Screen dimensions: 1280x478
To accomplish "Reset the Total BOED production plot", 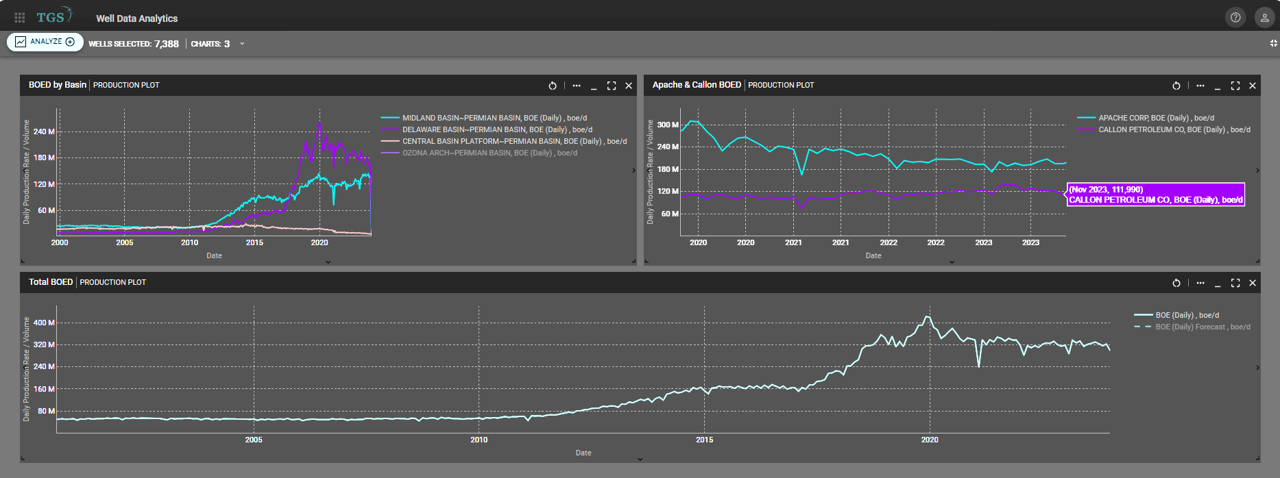I will [1176, 283].
